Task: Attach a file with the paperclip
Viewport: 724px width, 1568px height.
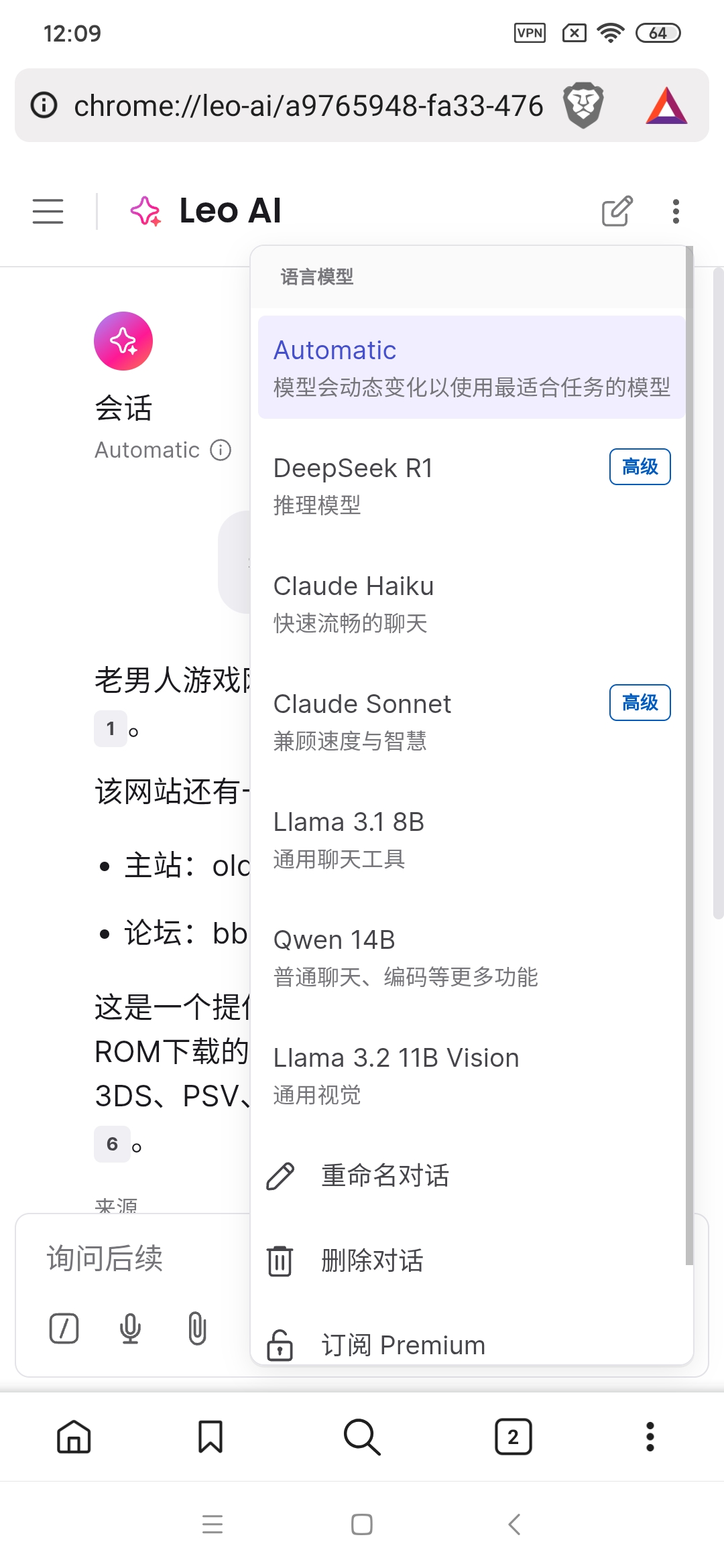Action: [x=196, y=1329]
